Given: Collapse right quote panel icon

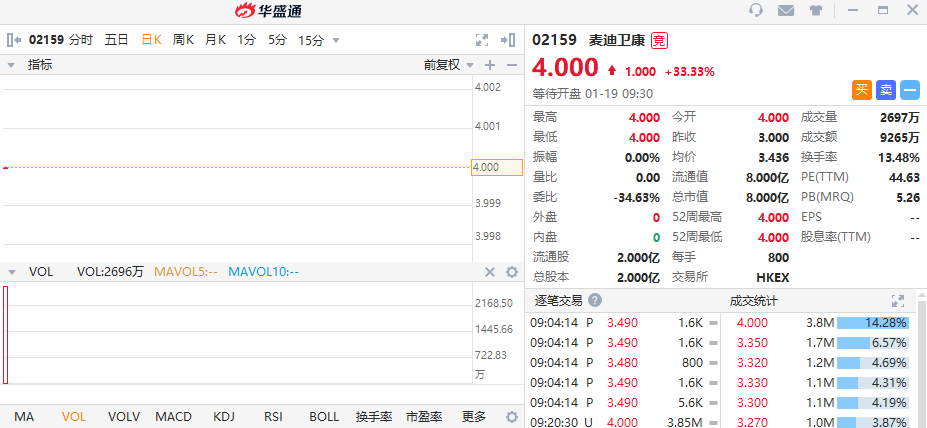Looking at the screenshot, I should [508, 40].
